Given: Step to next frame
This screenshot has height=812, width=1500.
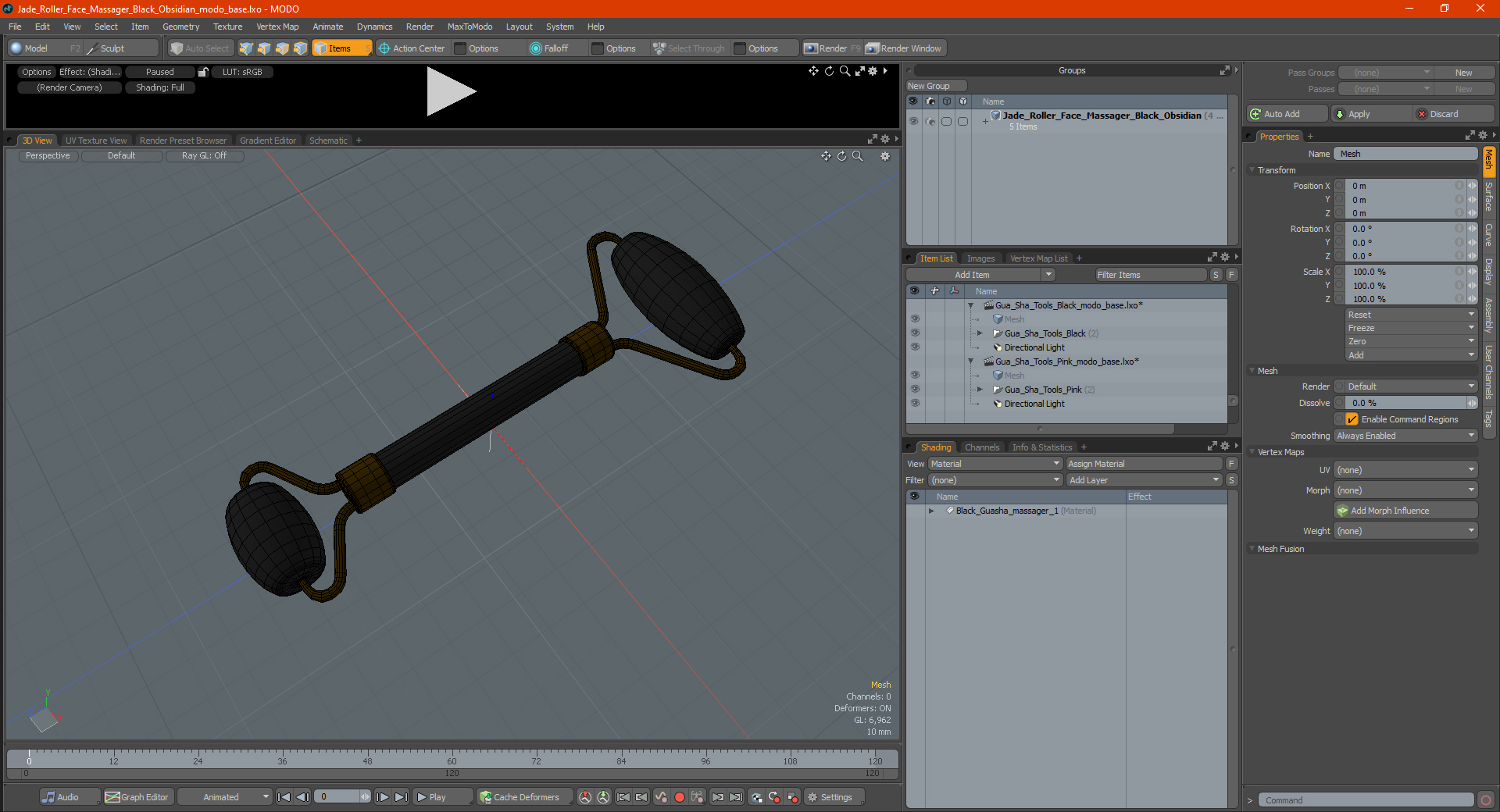Looking at the screenshot, I should tap(383, 797).
